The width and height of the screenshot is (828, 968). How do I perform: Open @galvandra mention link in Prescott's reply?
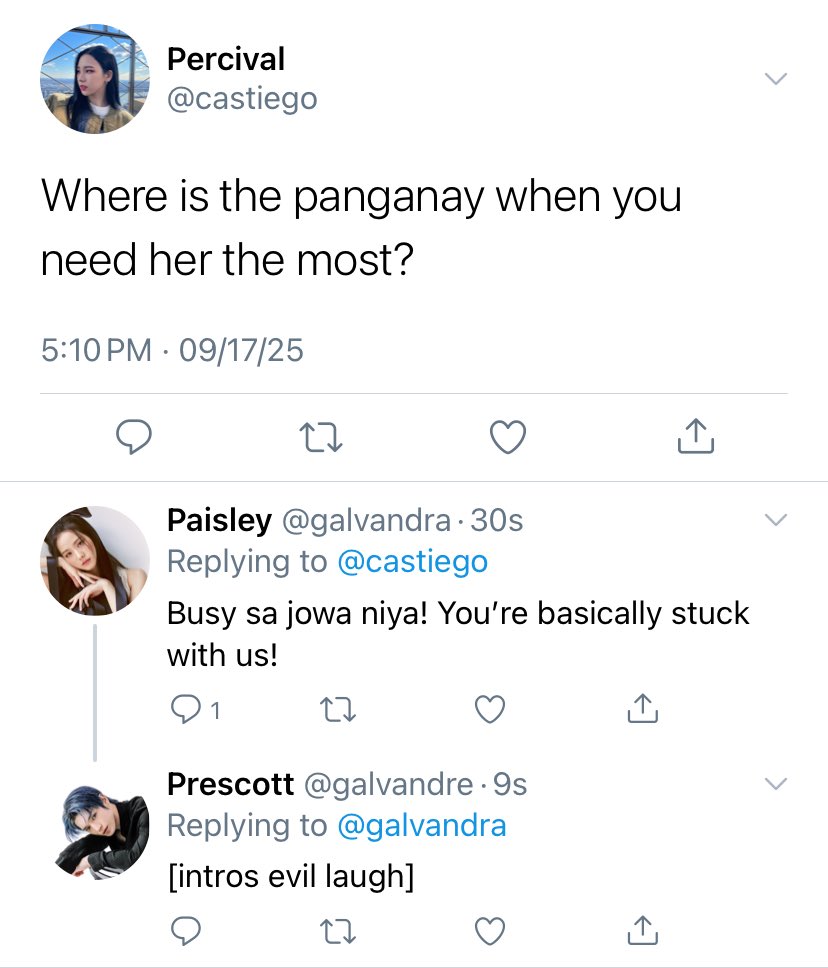422,826
